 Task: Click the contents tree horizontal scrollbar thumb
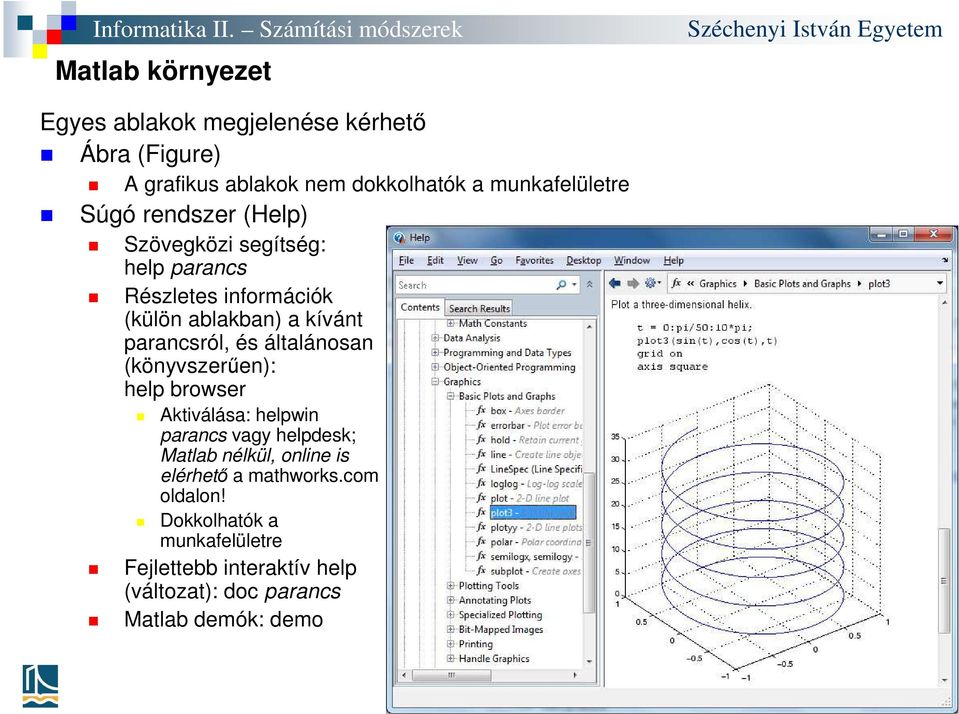point(451,675)
